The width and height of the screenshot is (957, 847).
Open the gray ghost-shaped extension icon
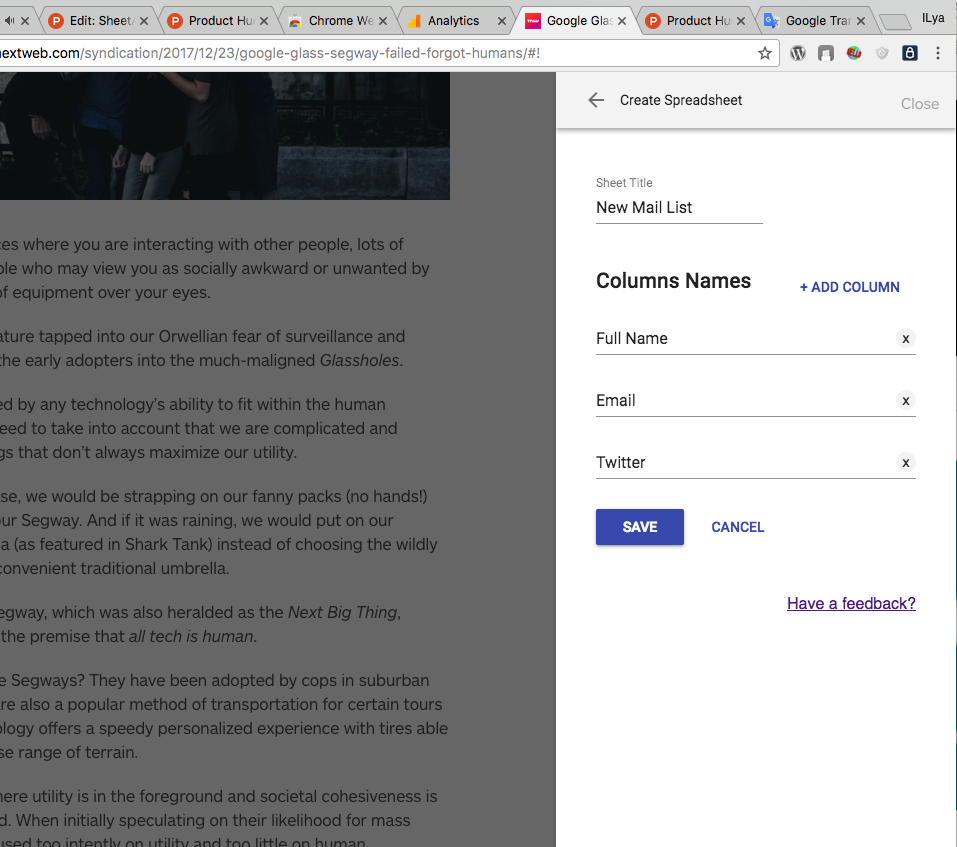826,54
